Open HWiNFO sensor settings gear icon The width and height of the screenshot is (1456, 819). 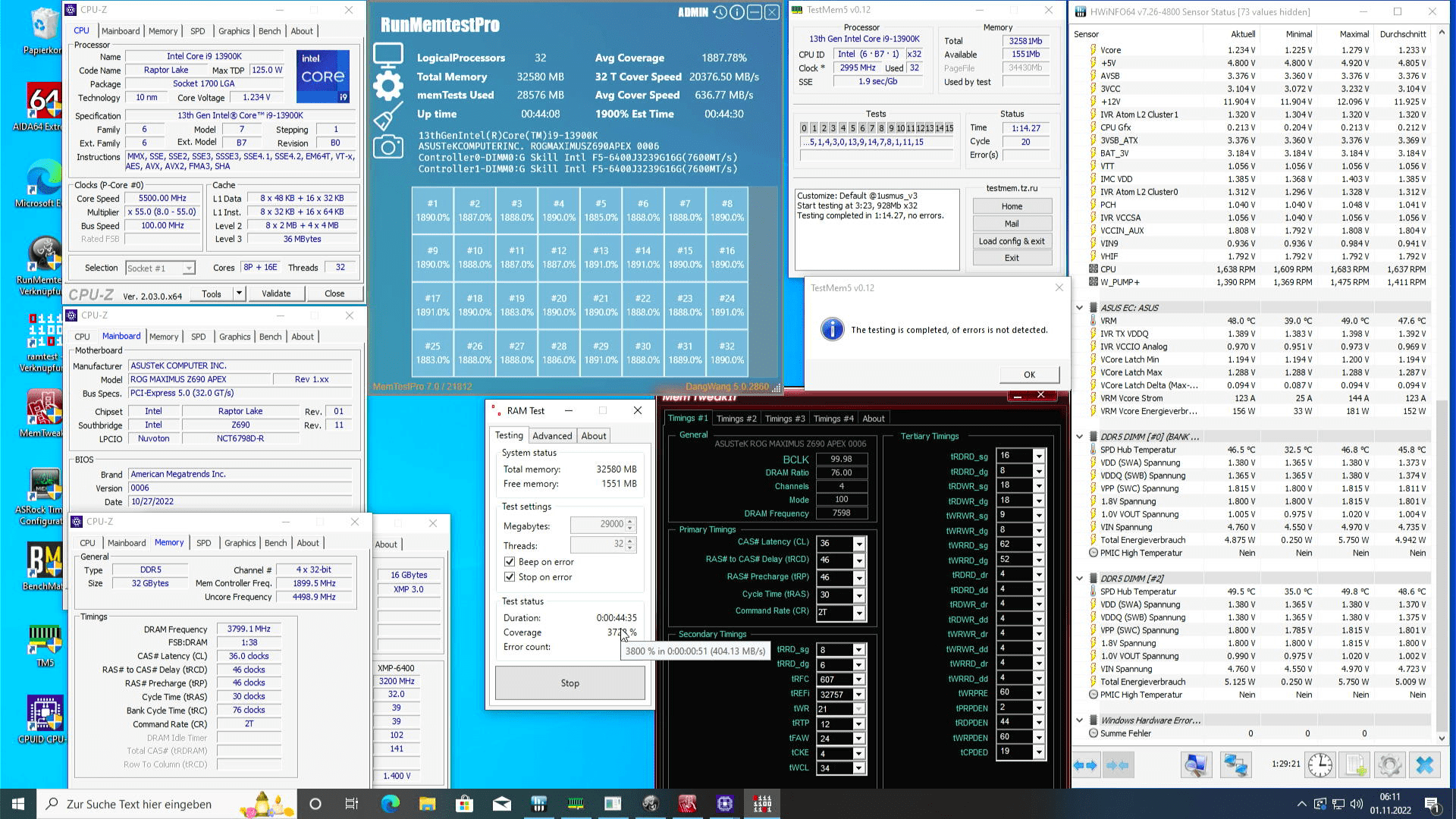pos(1389,765)
